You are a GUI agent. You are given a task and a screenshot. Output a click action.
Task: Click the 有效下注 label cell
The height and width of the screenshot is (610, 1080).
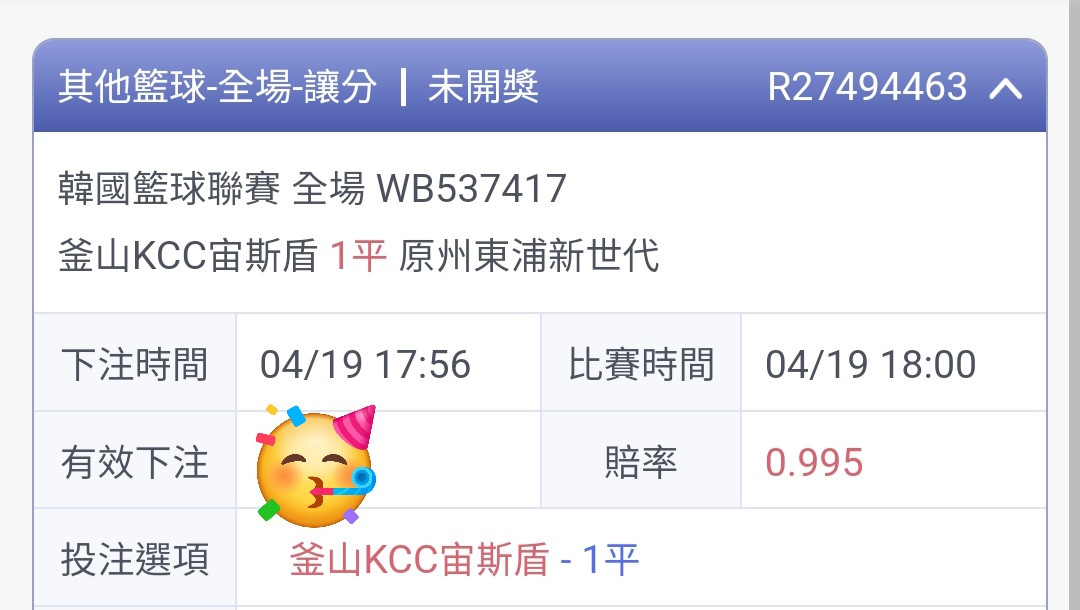point(135,461)
